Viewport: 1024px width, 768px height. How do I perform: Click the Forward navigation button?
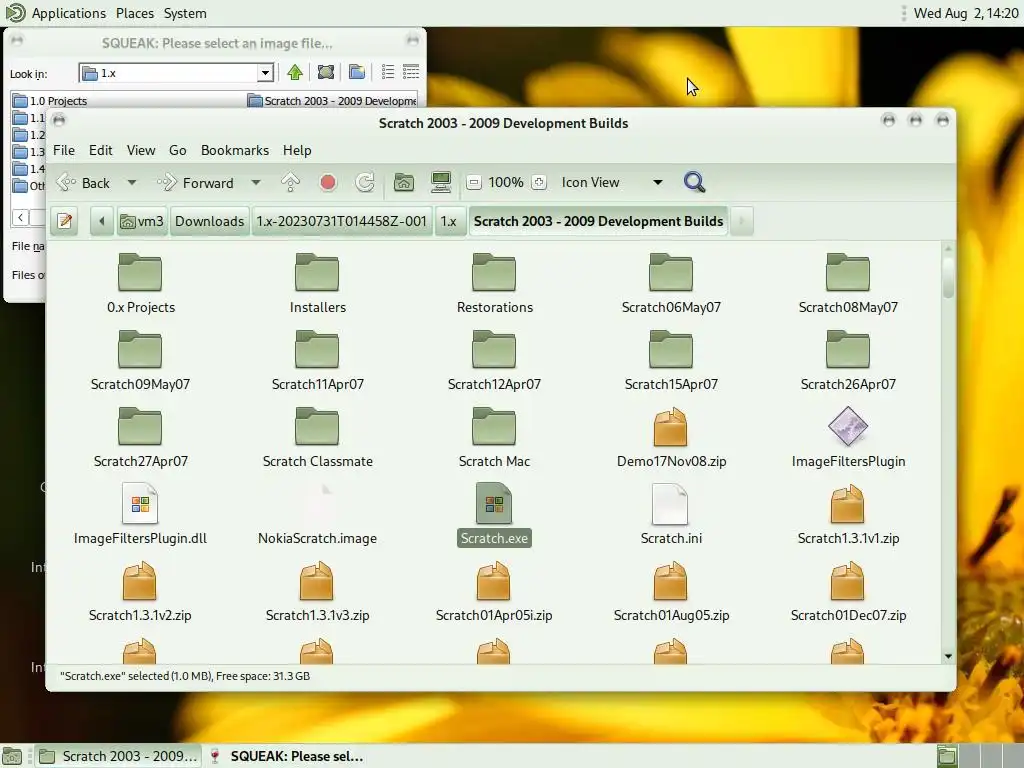pyautogui.click(x=195, y=183)
